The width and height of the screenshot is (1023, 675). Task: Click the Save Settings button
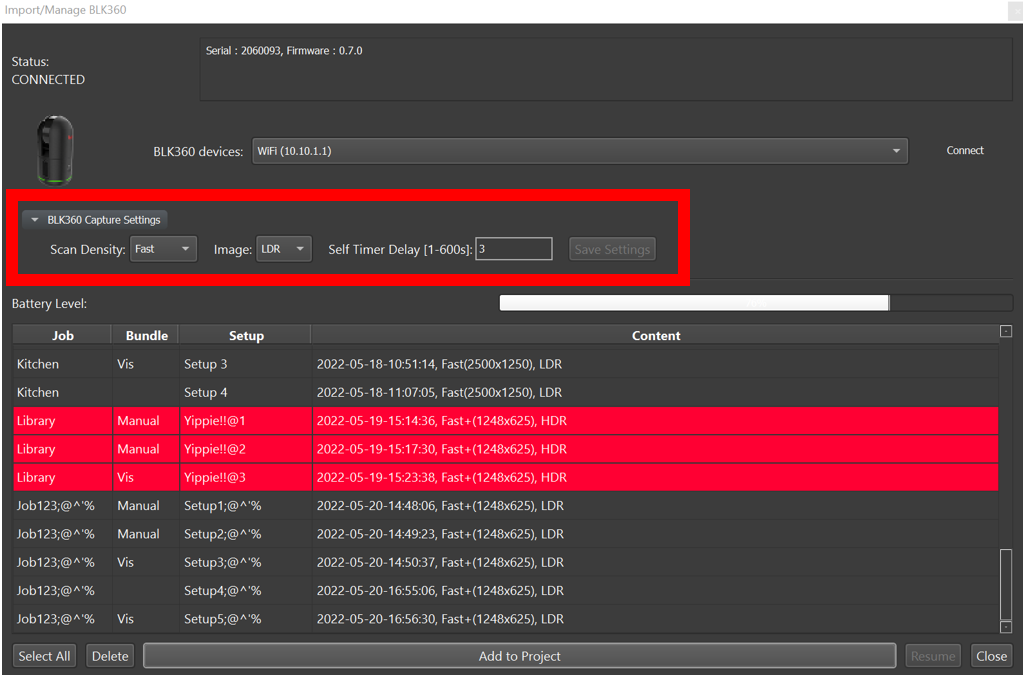click(612, 249)
